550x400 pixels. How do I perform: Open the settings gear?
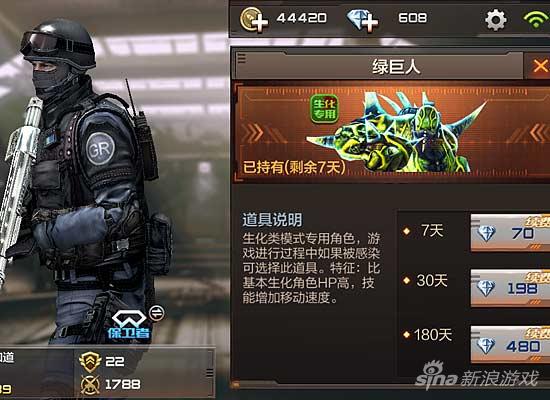pyautogui.click(x=496, y=20)
